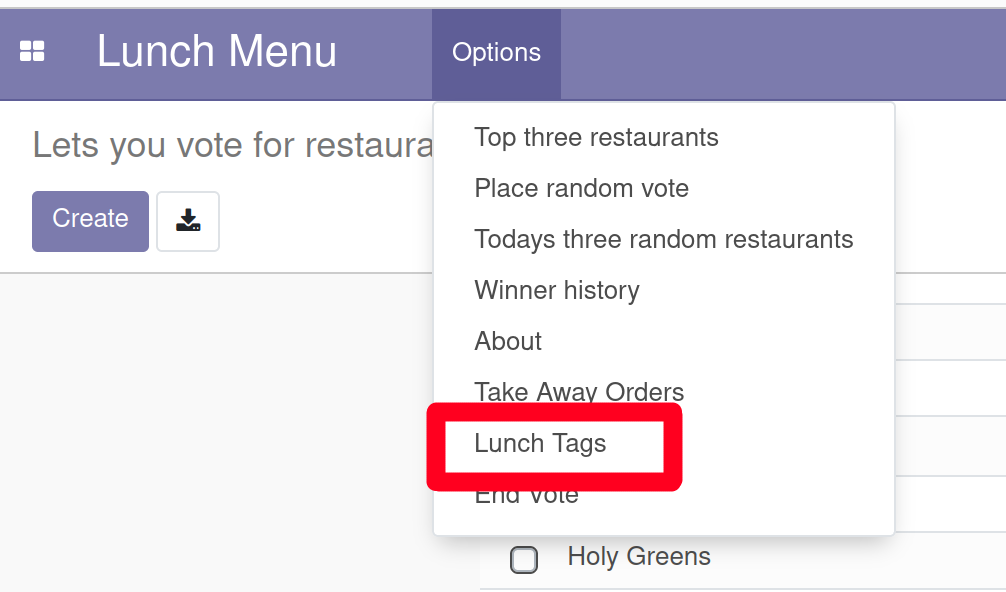Toggle the Holy Greens checkbox
Viewport: 1006px width, 592px height.
[x=524, y=559]
